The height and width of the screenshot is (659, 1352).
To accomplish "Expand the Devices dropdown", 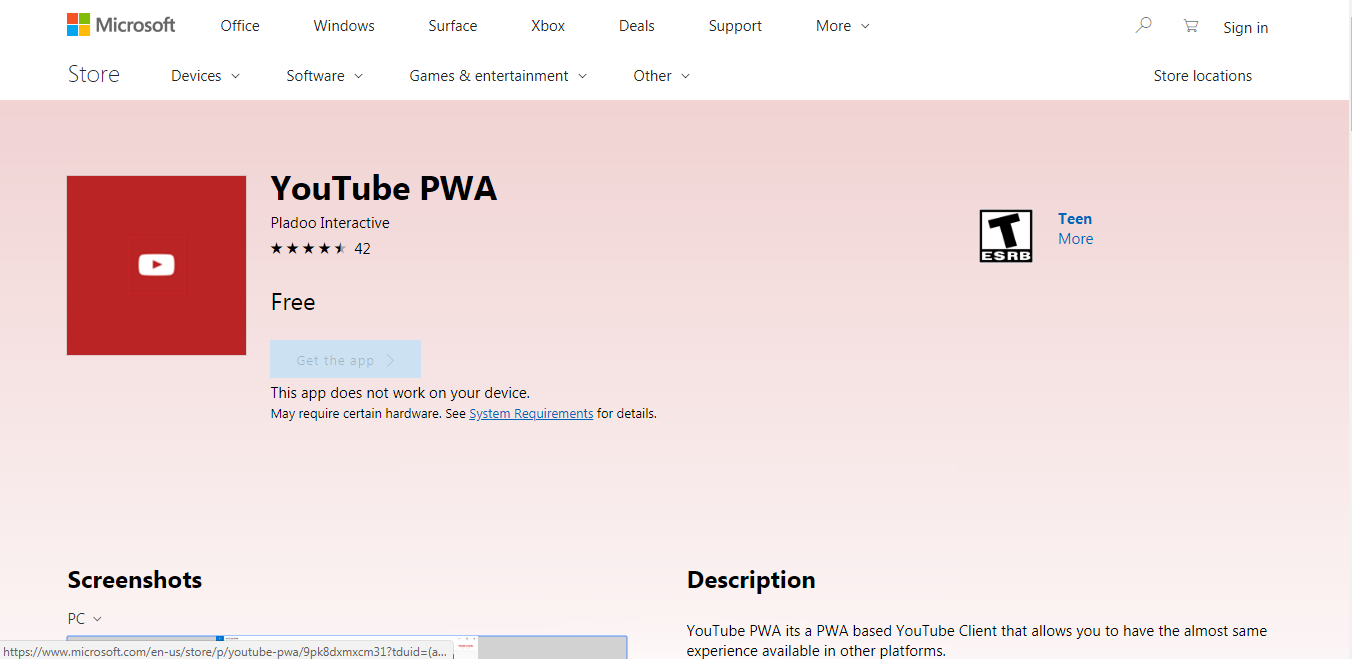I will (206, 76).
